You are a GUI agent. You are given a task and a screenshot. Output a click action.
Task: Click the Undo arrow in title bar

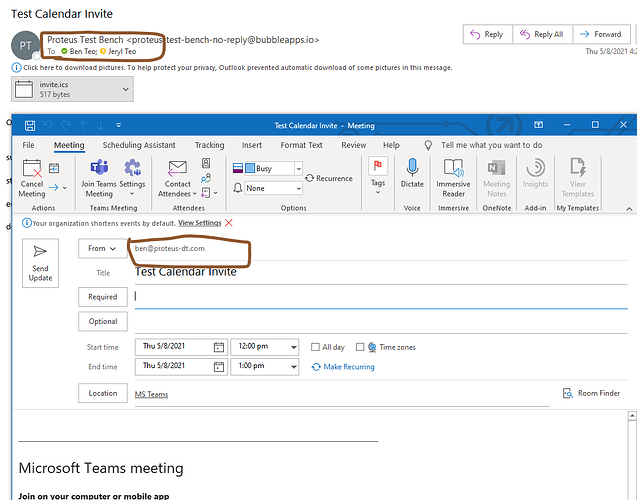pyautogui.click(x=48, y=126)
